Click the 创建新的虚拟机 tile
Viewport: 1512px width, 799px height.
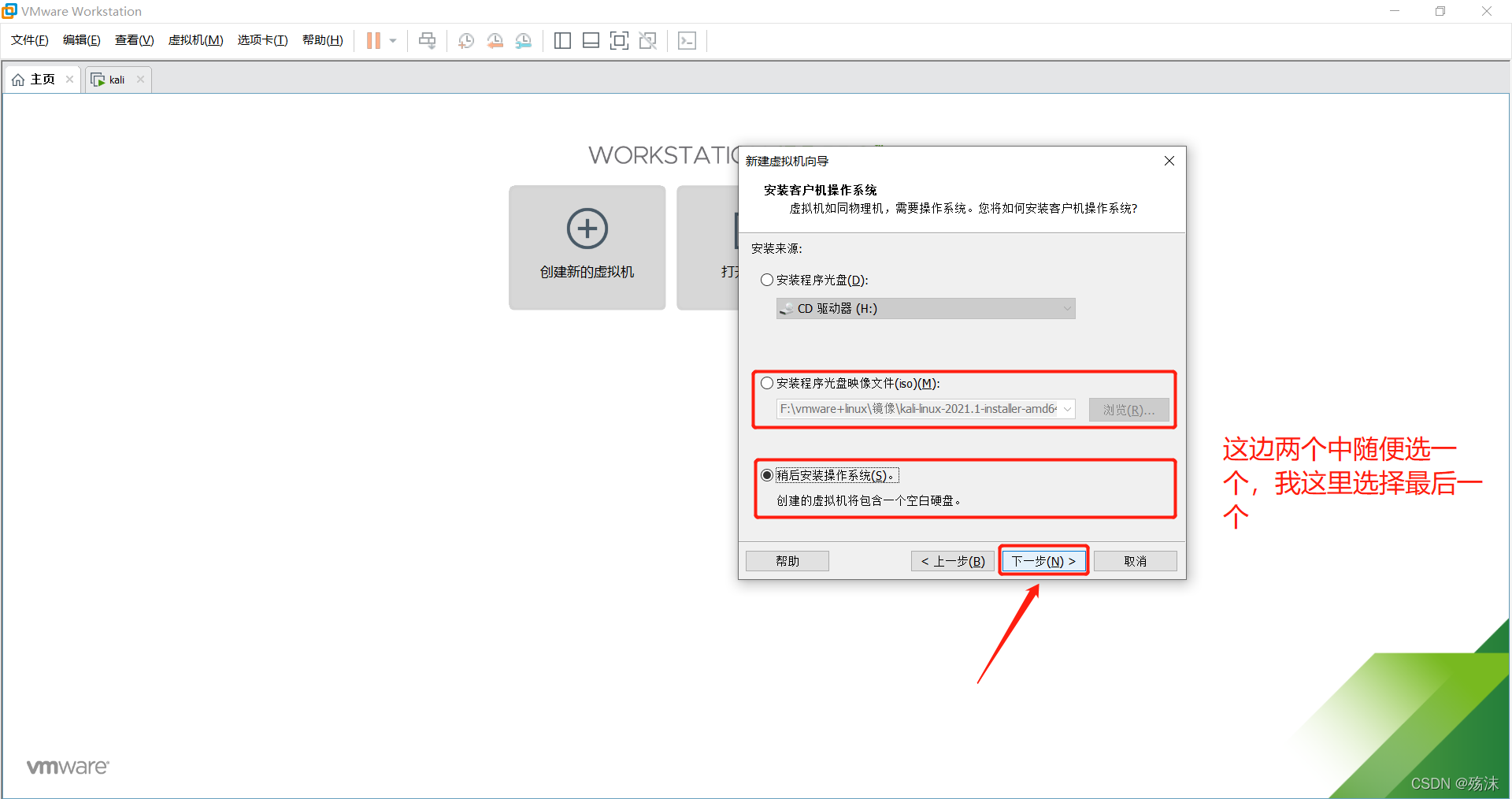[587, 247]
